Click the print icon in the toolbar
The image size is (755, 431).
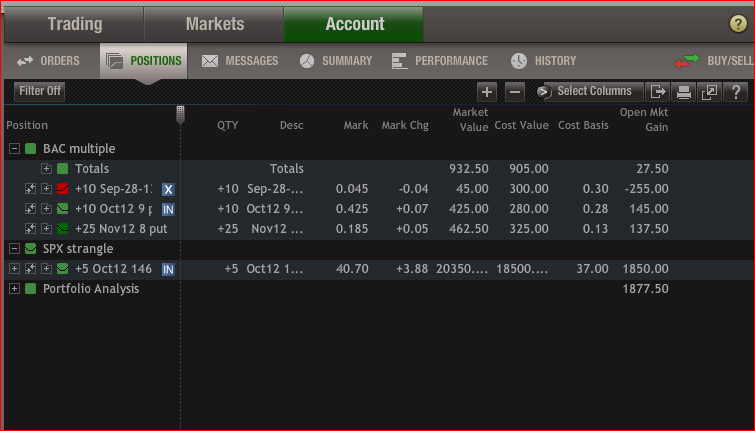tap(684, 91)
